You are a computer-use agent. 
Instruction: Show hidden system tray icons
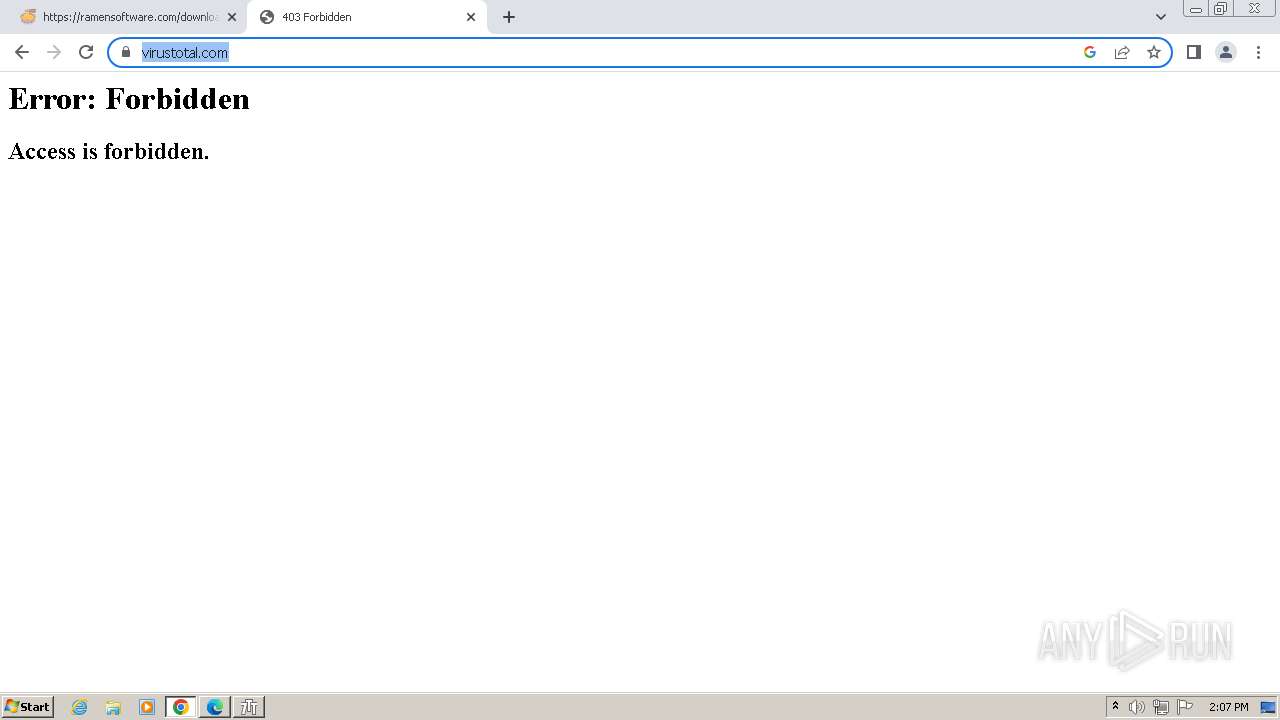[x=1115, y=707]
